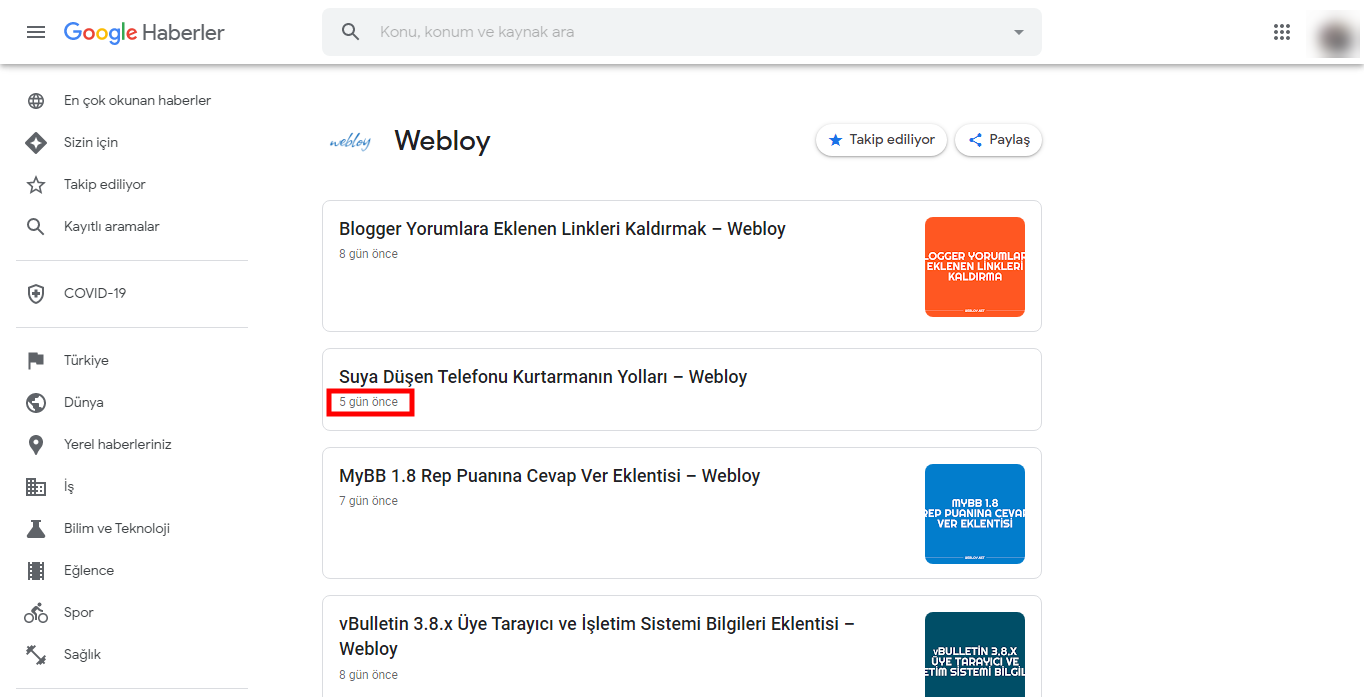Click the search magnifier icon
The width and height of the screenshot is (1364, 697).
[350, 32]
